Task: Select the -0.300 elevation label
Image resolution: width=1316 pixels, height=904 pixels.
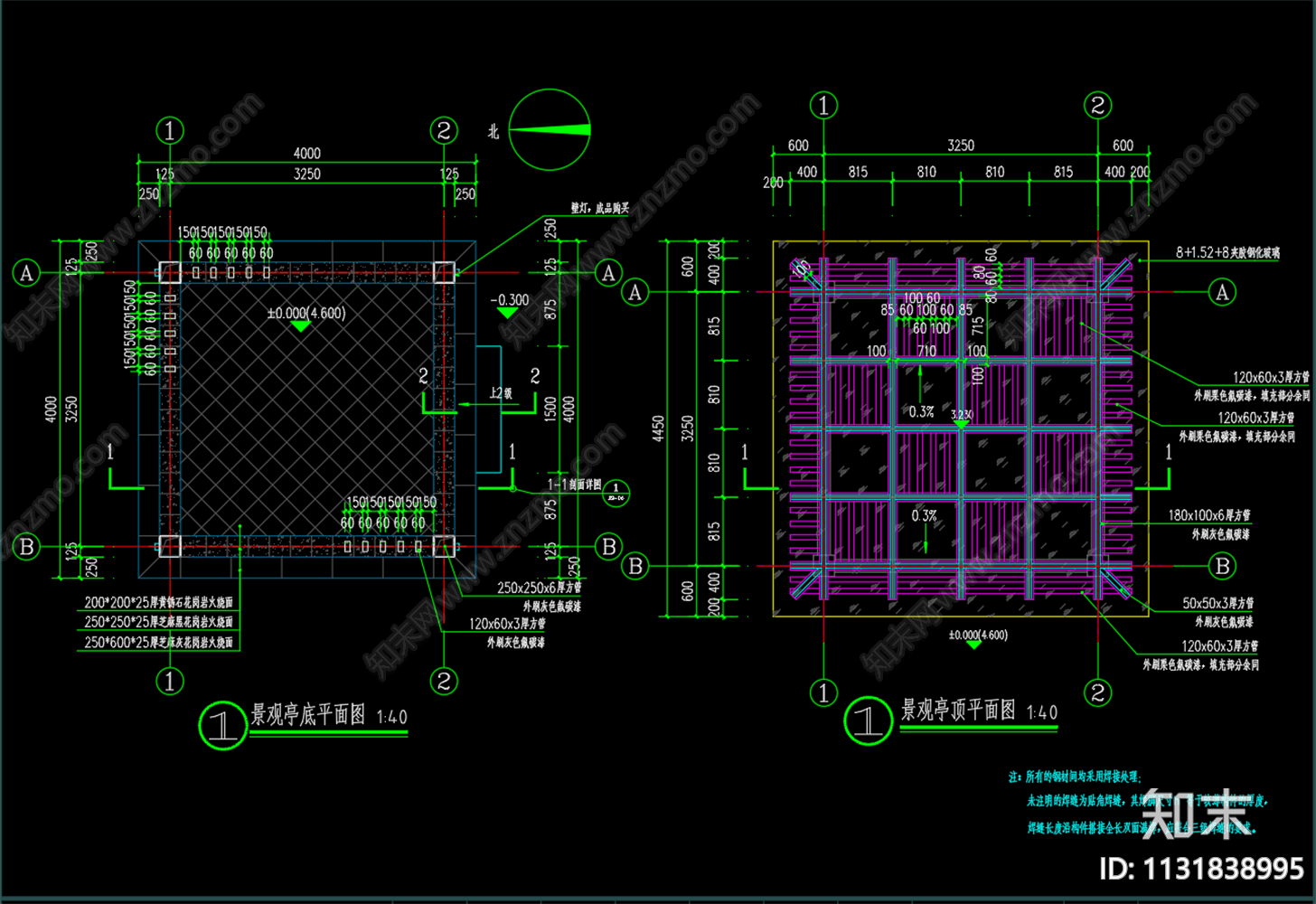Action: click(x=510, y=300)
